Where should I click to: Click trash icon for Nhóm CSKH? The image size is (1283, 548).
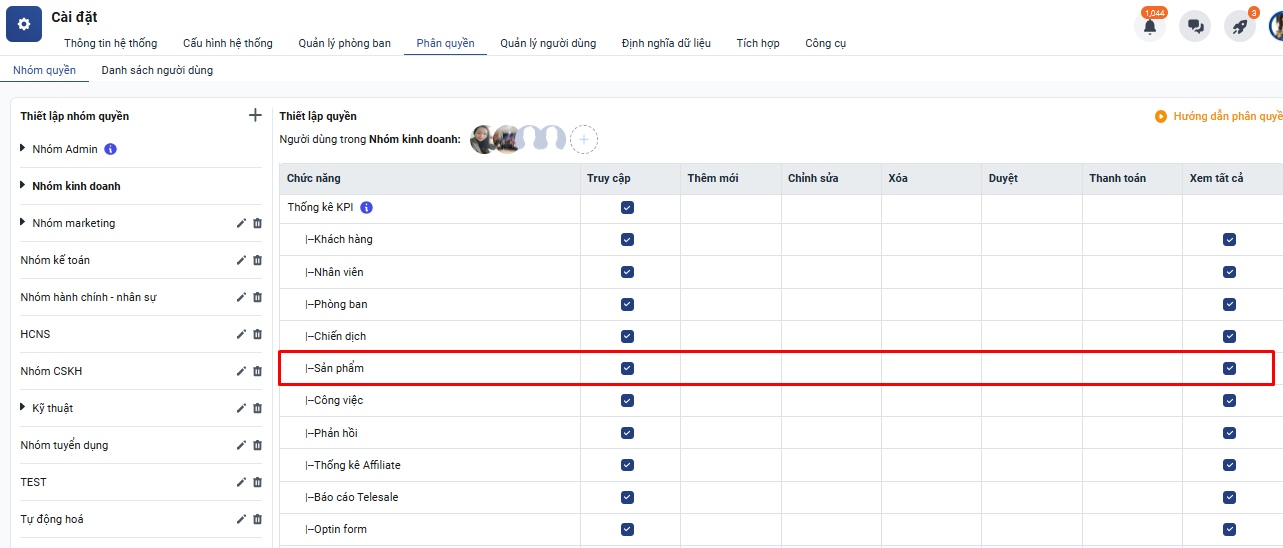[257, 371]
